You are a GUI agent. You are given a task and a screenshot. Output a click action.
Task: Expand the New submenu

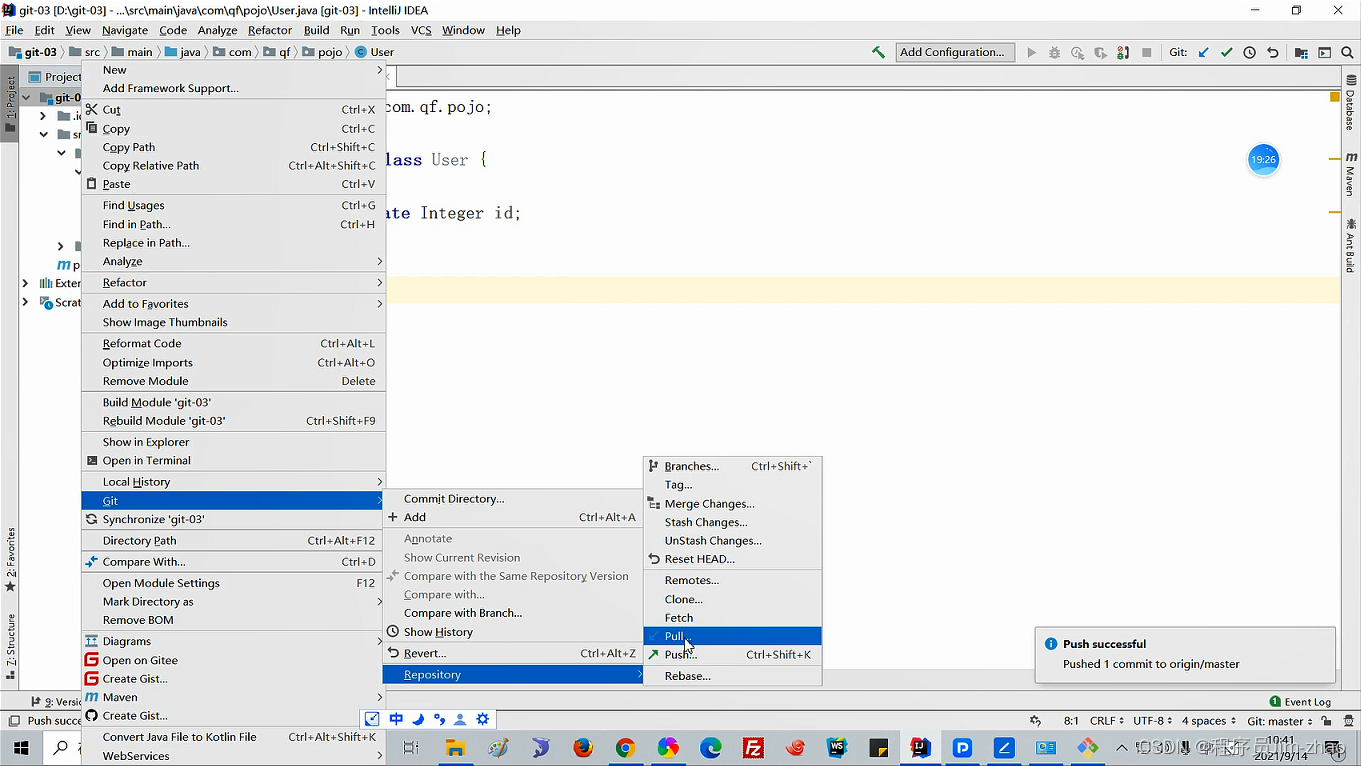coord(233,70)
